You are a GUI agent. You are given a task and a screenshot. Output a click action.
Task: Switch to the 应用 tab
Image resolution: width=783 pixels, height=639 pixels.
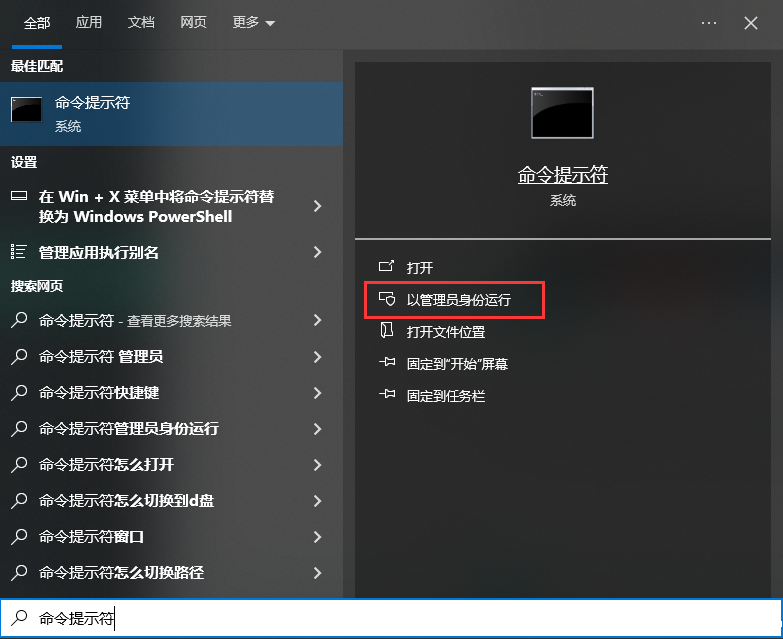click(88, 22)
